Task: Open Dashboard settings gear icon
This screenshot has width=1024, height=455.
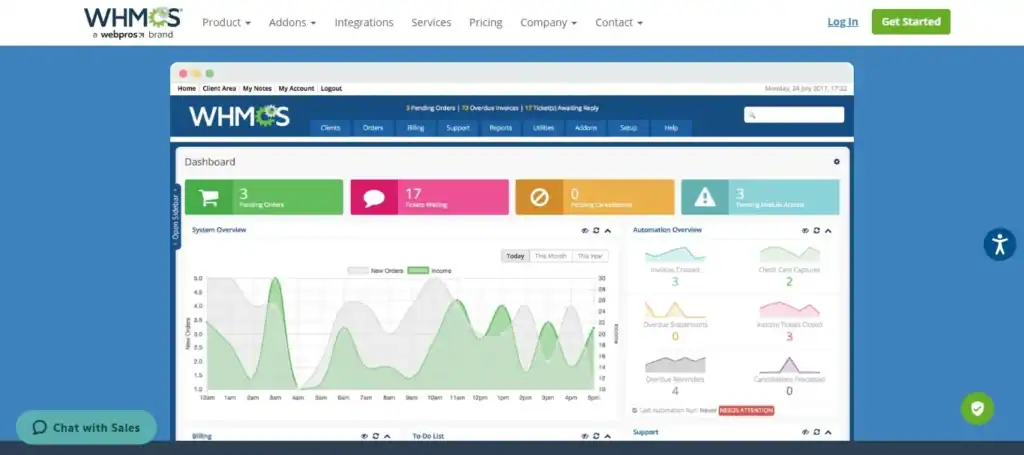Action: coord(837,162)
